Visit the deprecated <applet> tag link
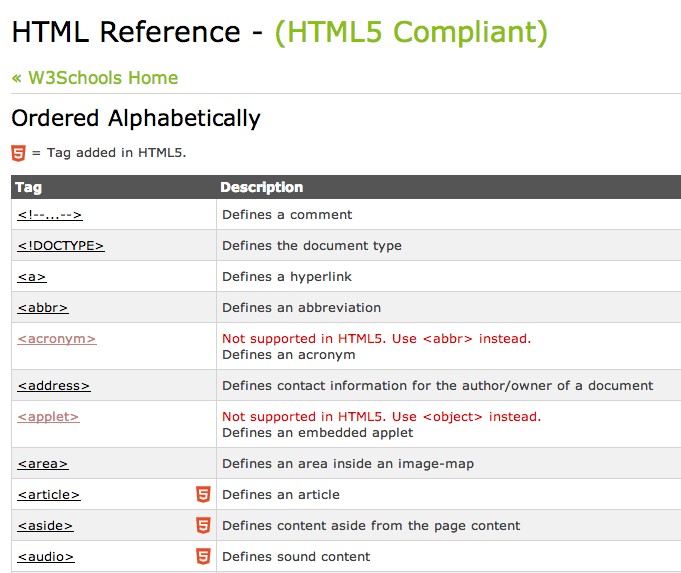681x573 pixels. pos(48,417)
